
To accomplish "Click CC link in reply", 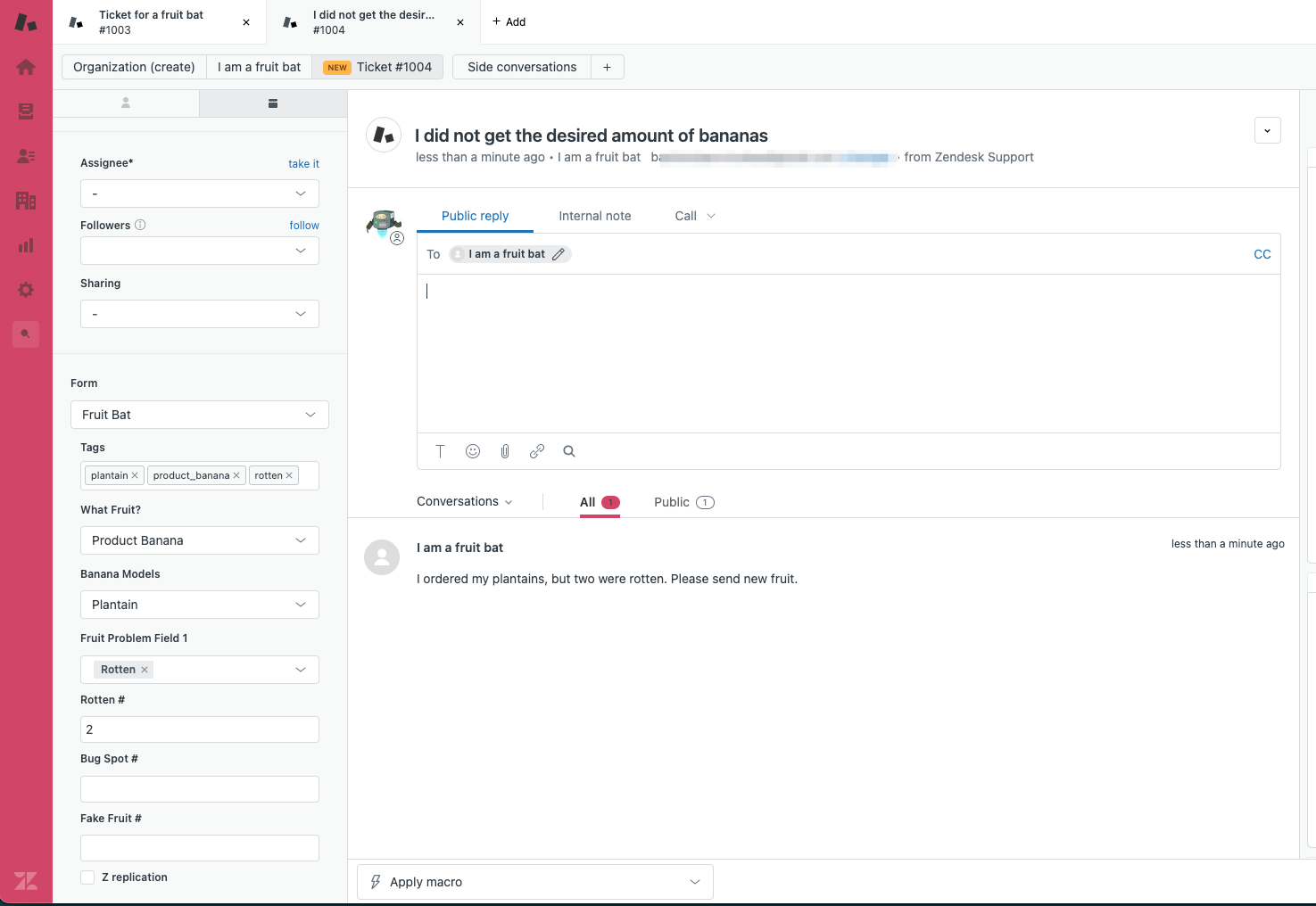I will 1262,254.
